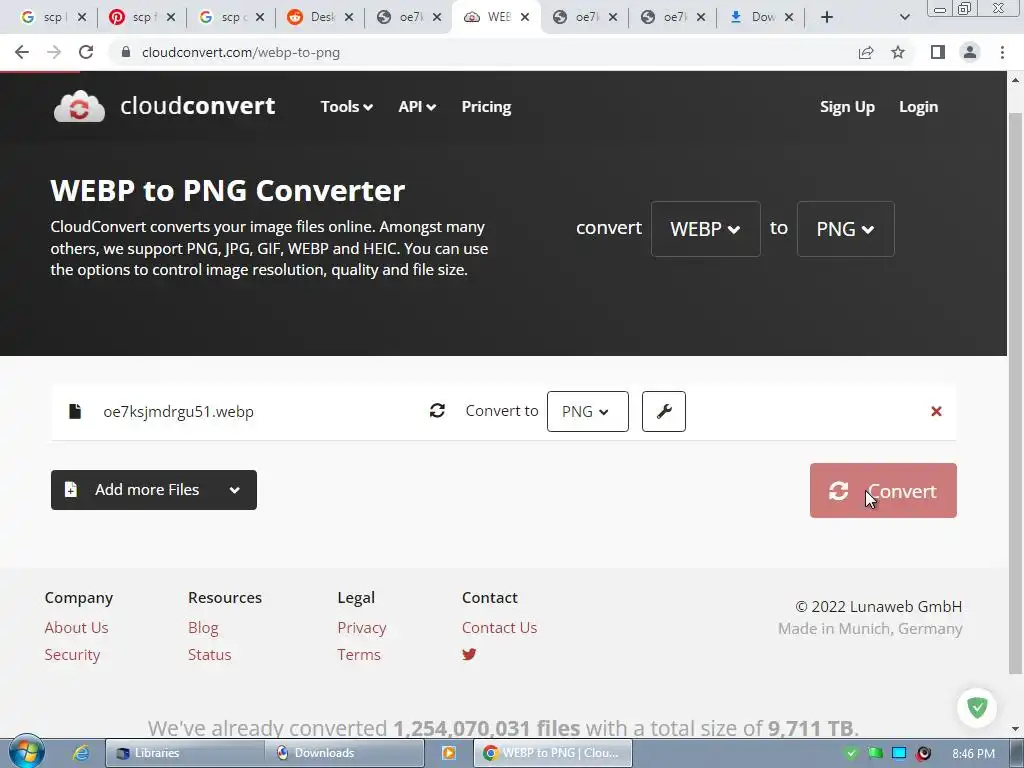Open Downloads window from the taskbar

point(344,753)
